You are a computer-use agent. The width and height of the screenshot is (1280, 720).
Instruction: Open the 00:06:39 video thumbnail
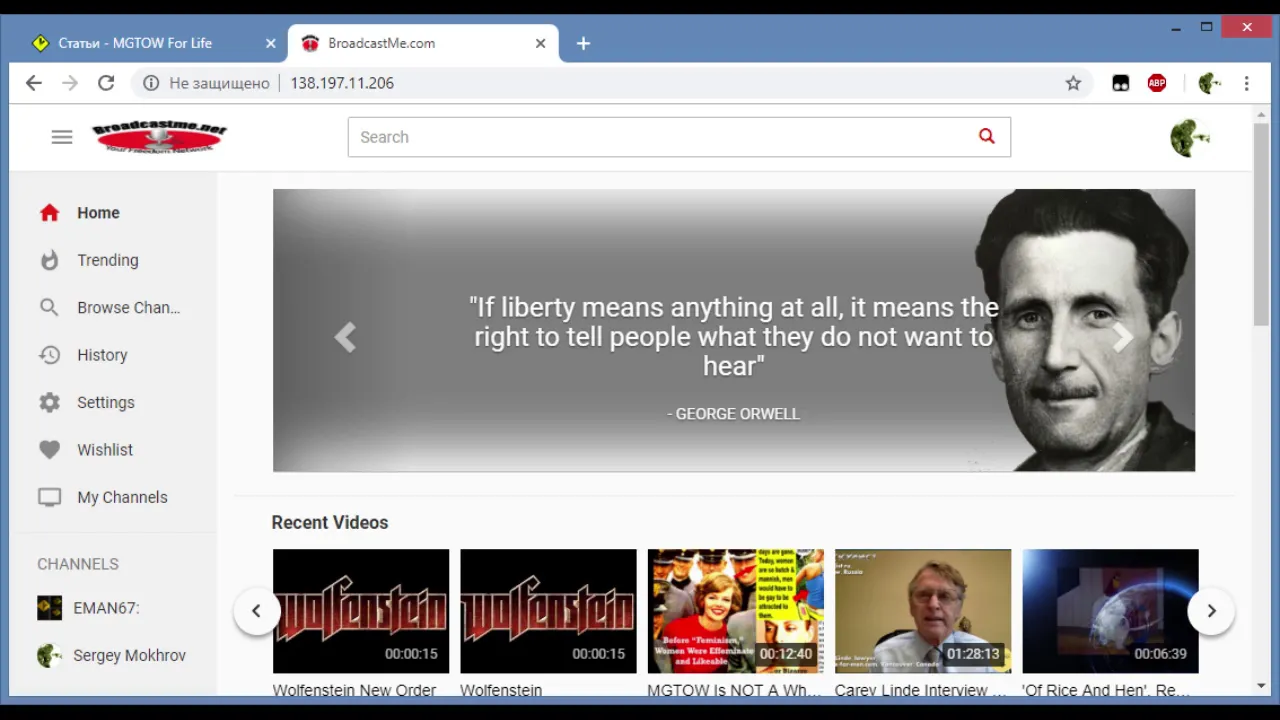pyautogui.click(x=1110, y=611)
